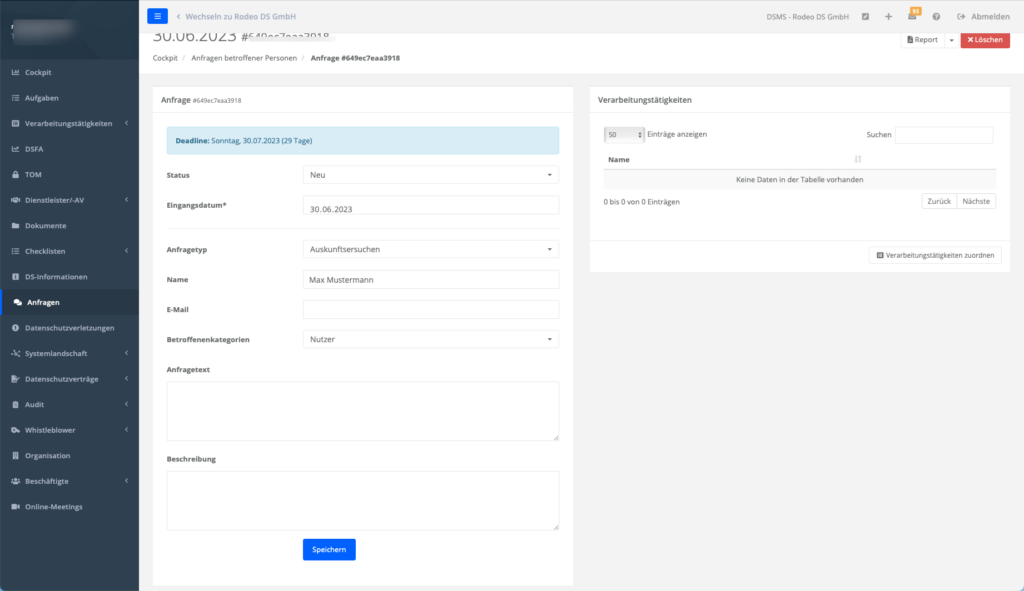
Task: Open Cockpit from the sidebar
Action: (38, 73)
